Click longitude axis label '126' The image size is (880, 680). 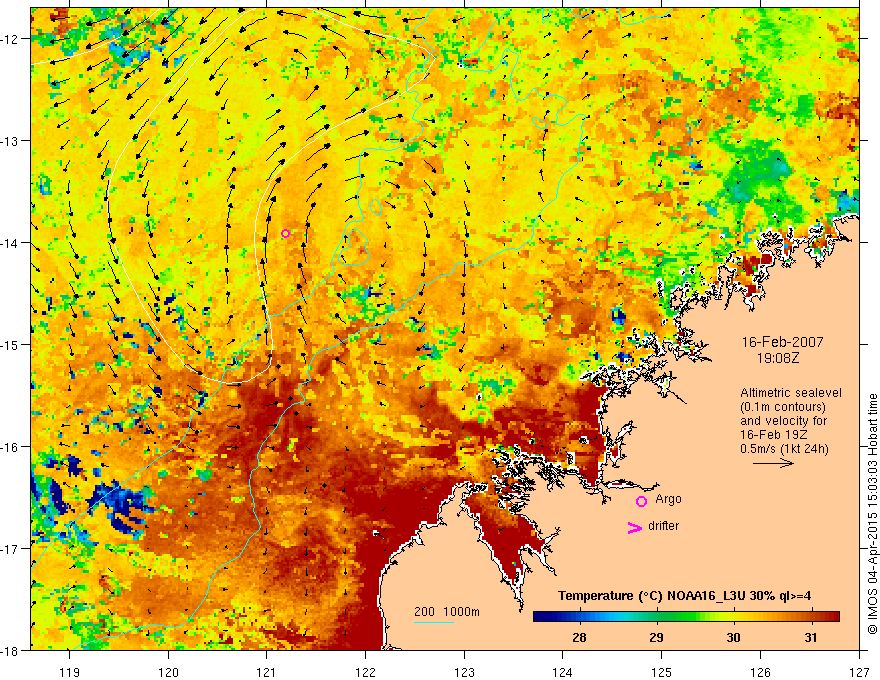tap(760, 672)
